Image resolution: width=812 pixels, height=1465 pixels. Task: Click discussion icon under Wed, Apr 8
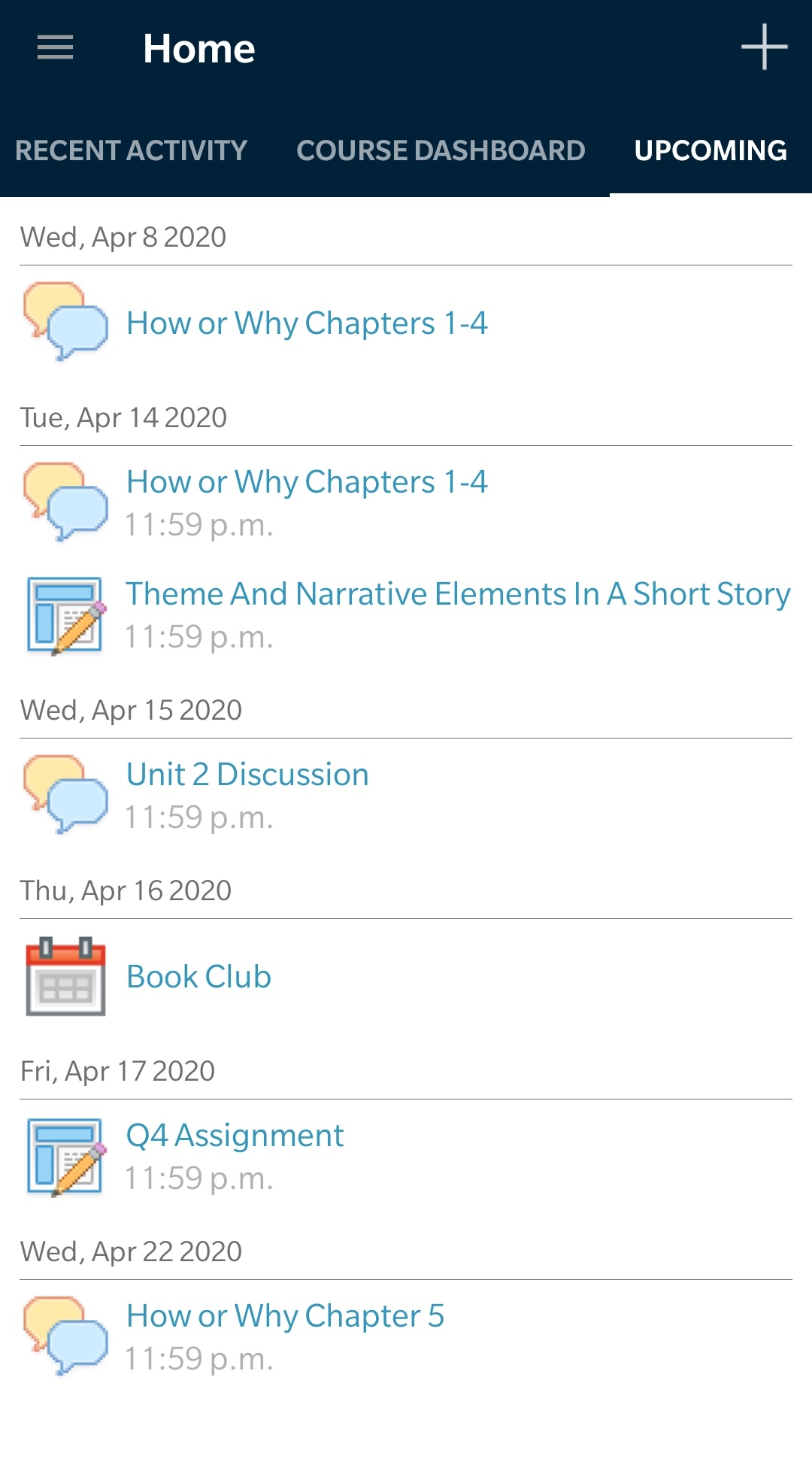click(65, 322)
